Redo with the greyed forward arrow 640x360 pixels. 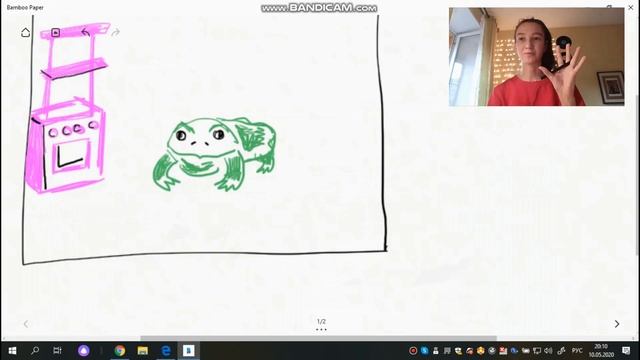point(116,32)
